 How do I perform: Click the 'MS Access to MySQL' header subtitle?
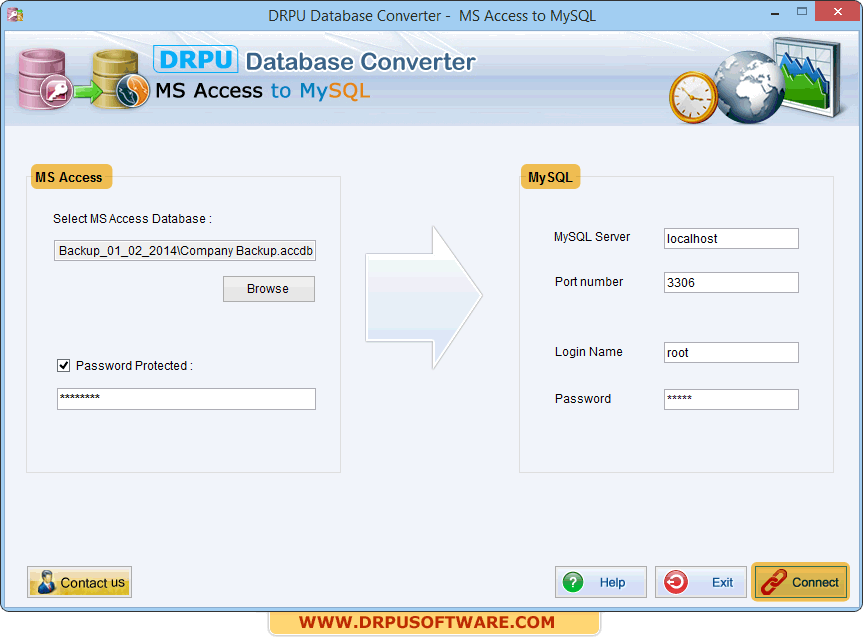click(263, 91)
